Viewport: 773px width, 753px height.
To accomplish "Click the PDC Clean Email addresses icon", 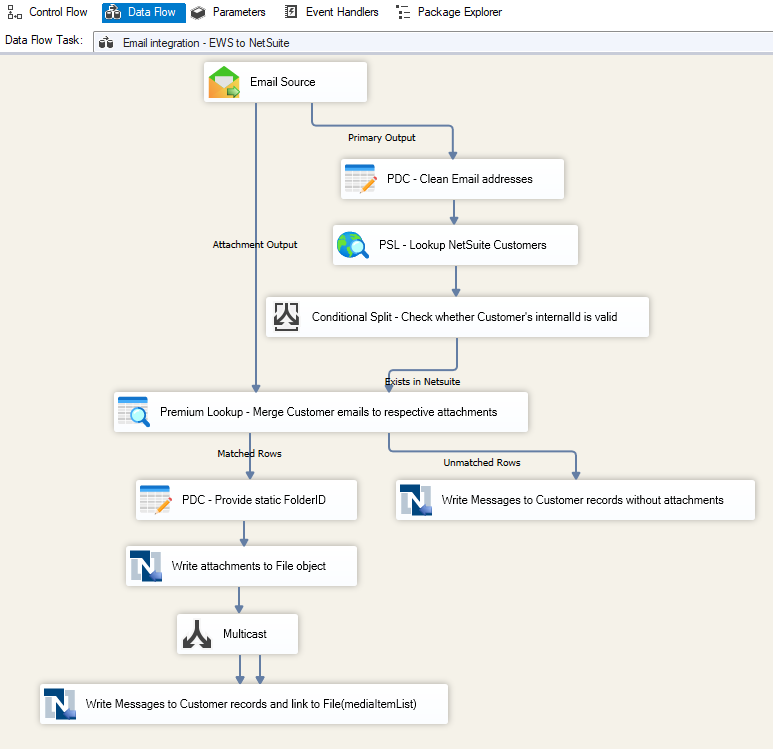I will [x=360, y=179].
